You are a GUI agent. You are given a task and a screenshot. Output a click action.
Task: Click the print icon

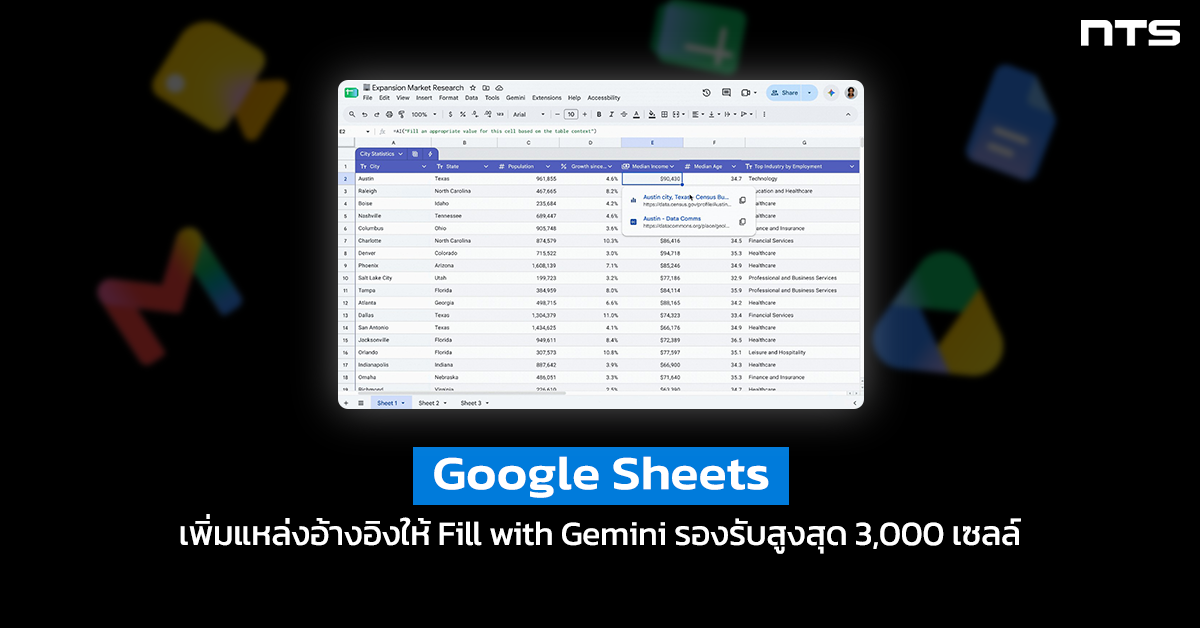coord(389,114)
